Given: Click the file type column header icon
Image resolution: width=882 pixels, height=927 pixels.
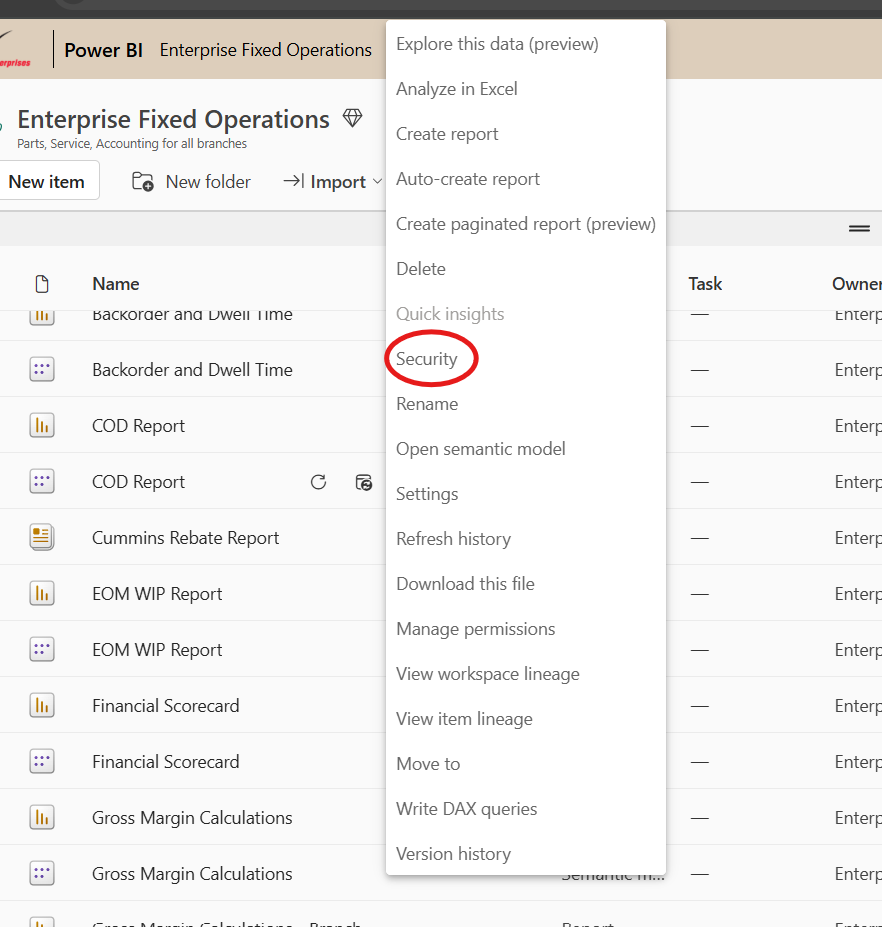Looking at the screenshot, I should pos(42,284).
